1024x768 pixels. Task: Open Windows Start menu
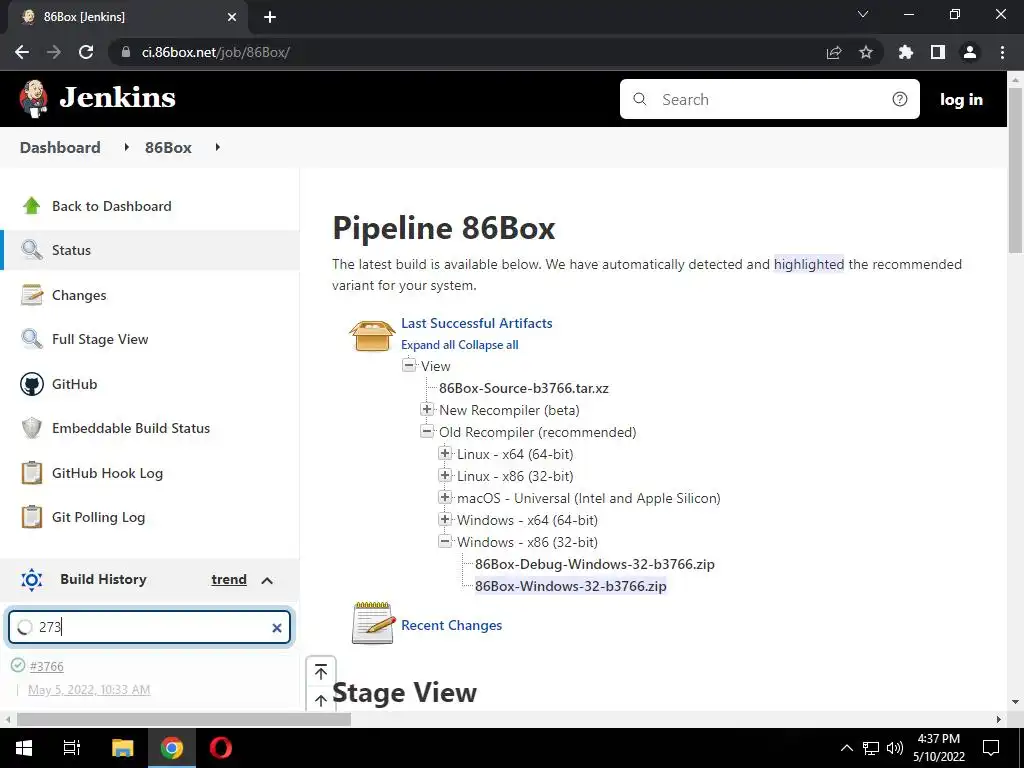[24, 748]
